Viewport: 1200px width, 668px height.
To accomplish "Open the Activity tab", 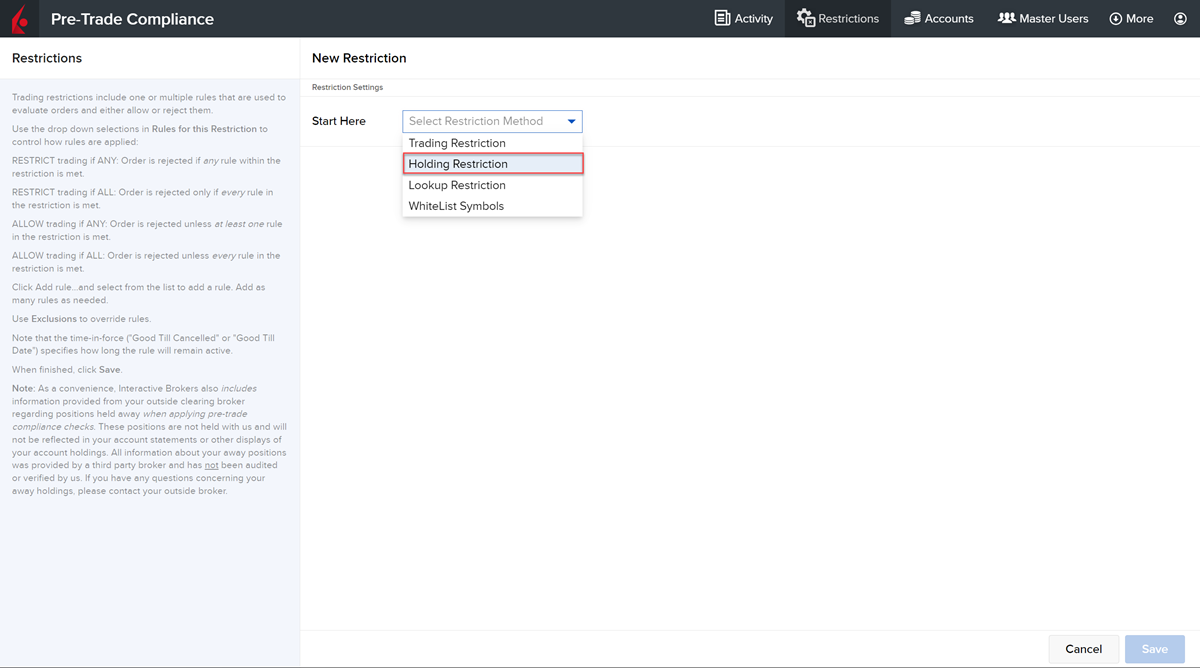I will click(744, 19).
